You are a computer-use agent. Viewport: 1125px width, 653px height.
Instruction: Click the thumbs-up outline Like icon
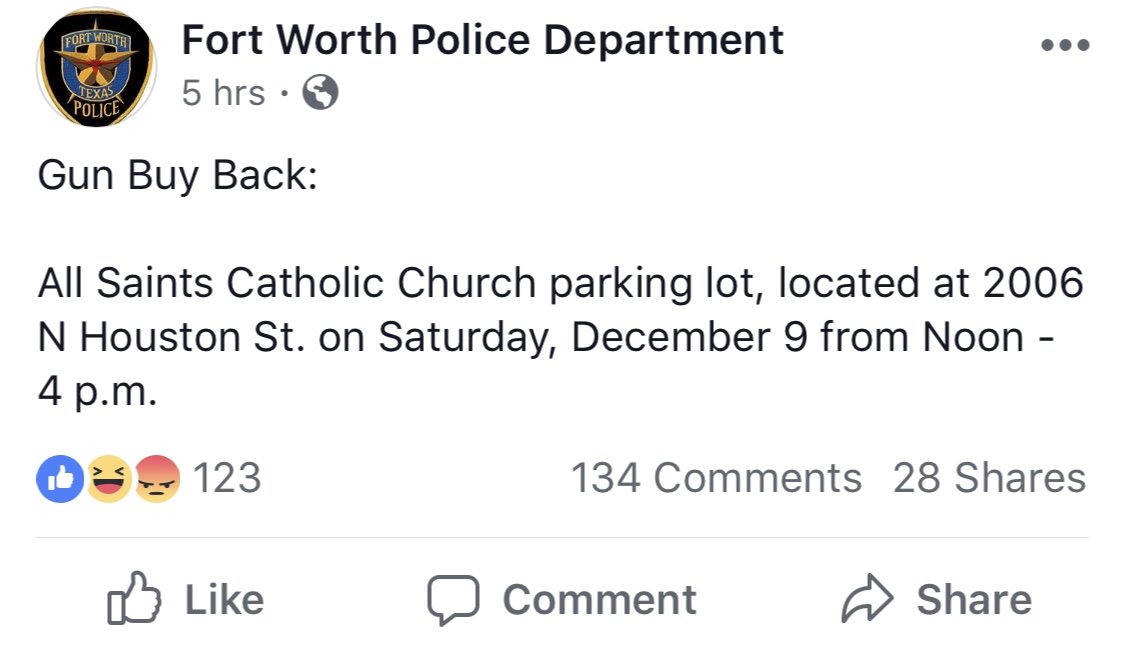coord(133,598)
